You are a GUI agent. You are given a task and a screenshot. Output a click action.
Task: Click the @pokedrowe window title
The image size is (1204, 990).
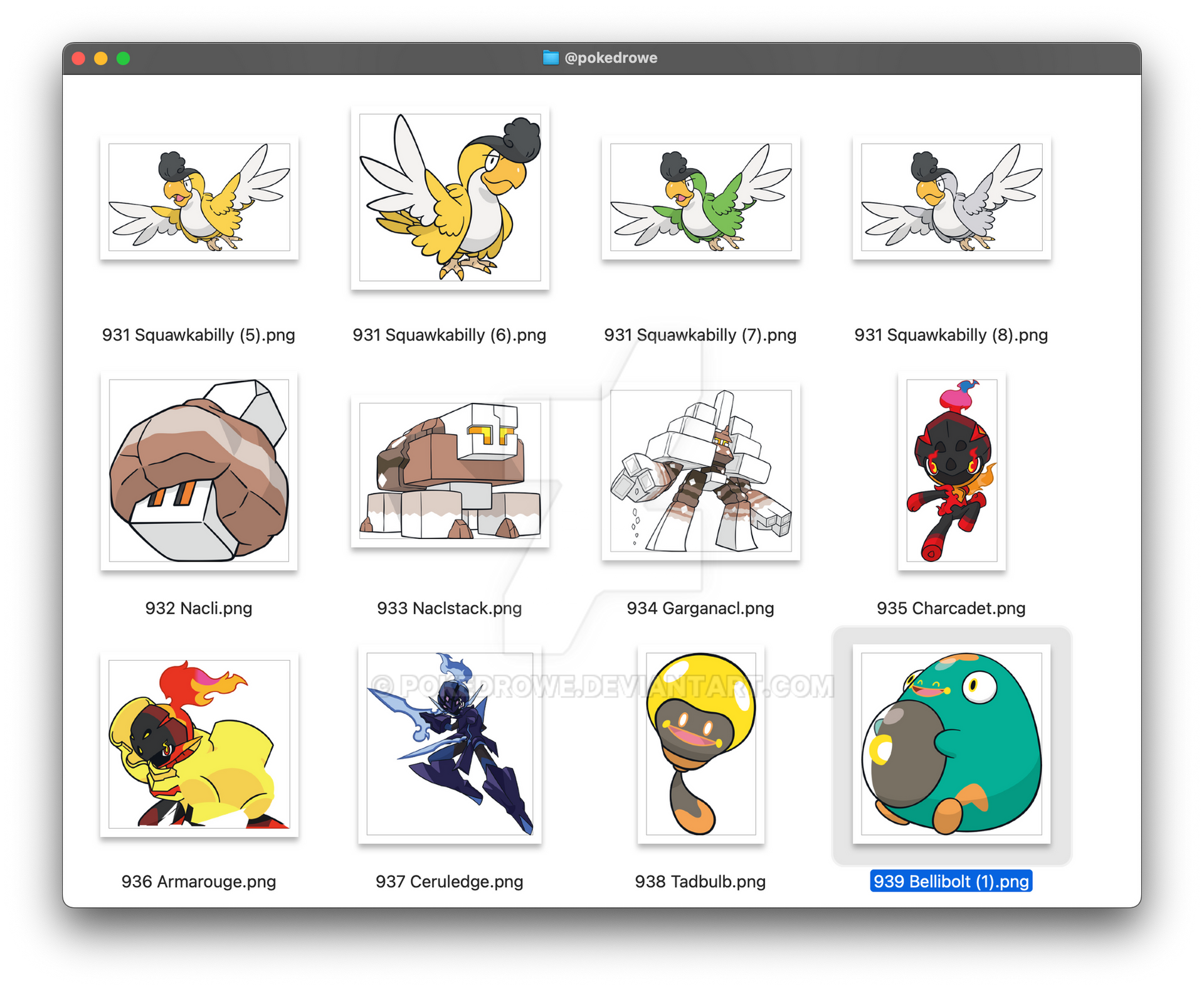(611, 58)
